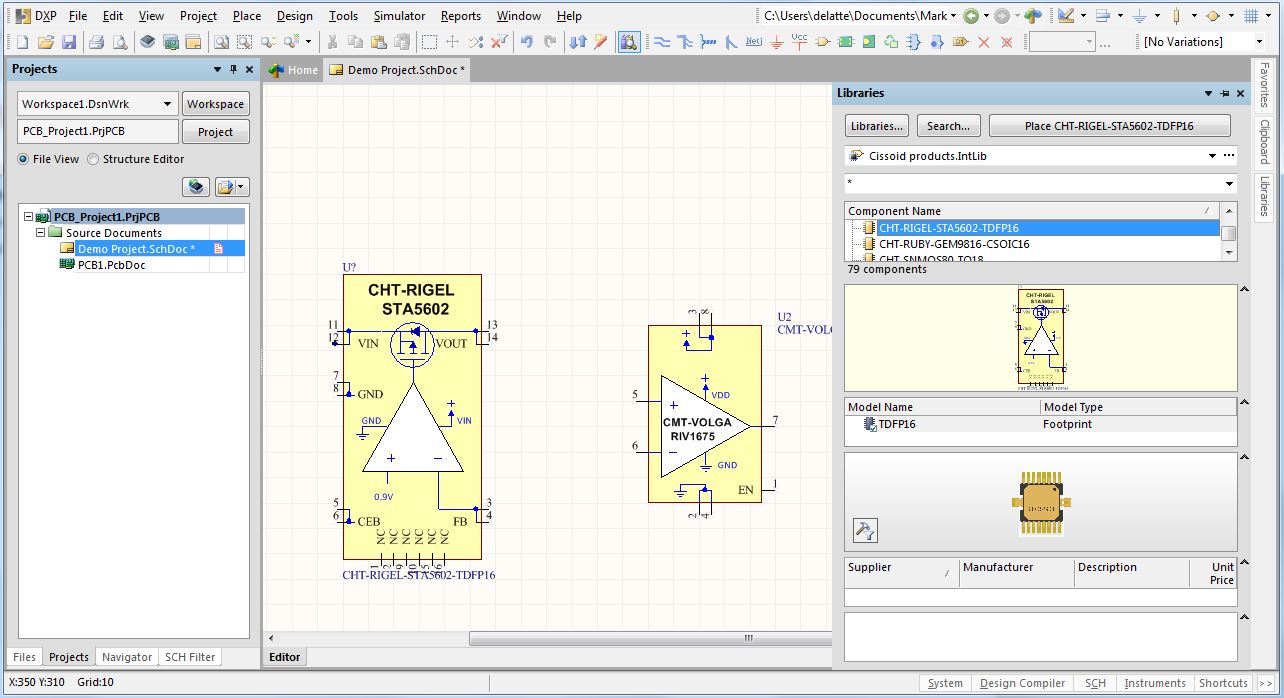The height and width of the screenshot is (698, 1284).
Task: Open the Home page cloud icon
Action: point(1033,16)
